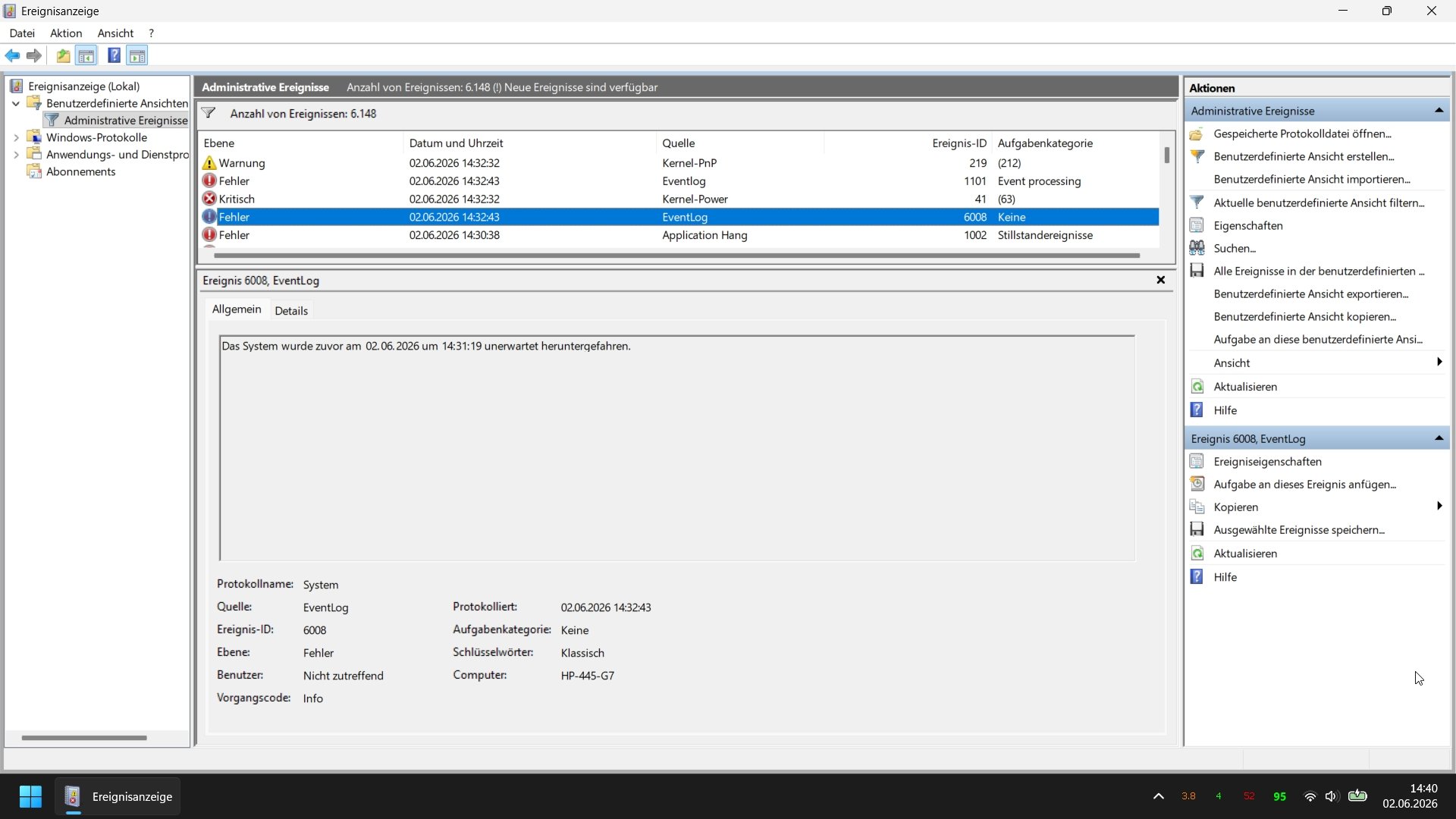
Task: Click the filter funnel icon beside event count
Action: click(209, 114)
